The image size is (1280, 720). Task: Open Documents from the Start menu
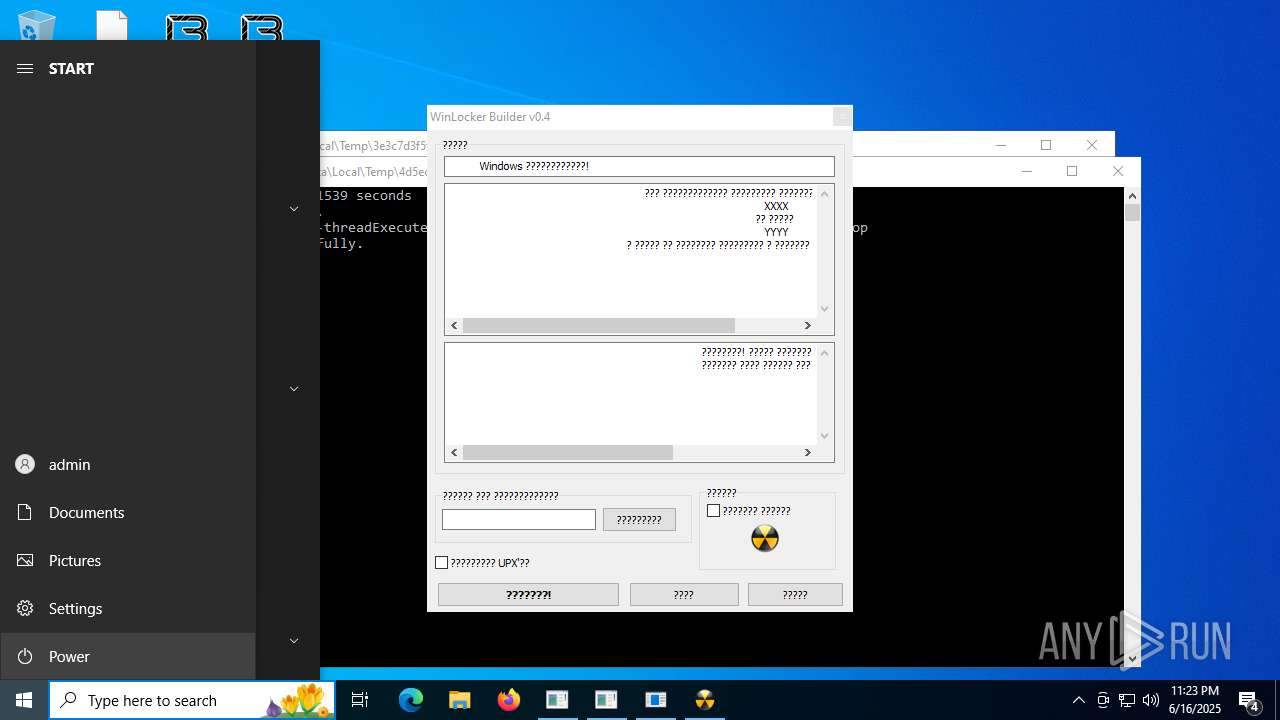(x=128, y=513)
